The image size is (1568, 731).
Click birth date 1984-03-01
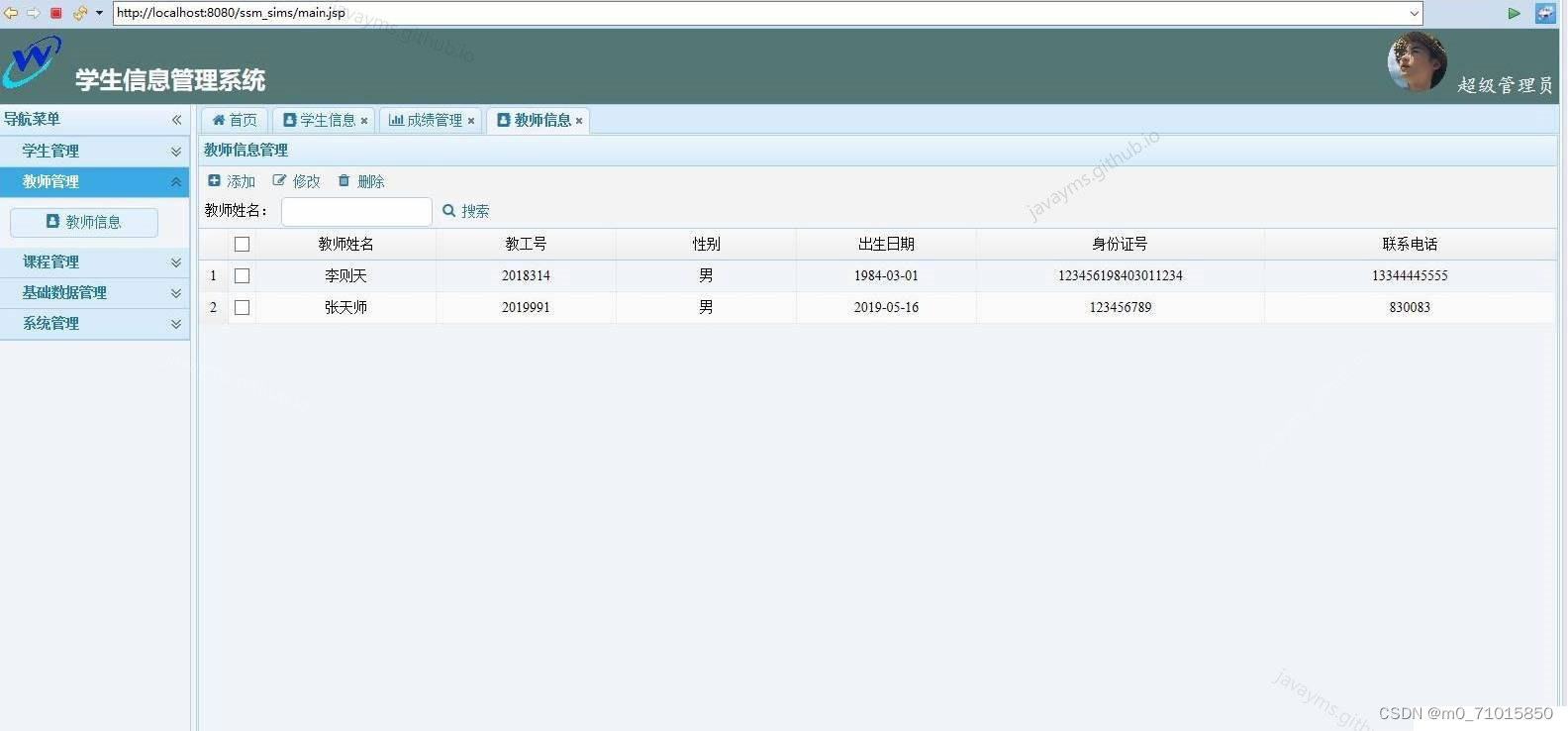886,276
